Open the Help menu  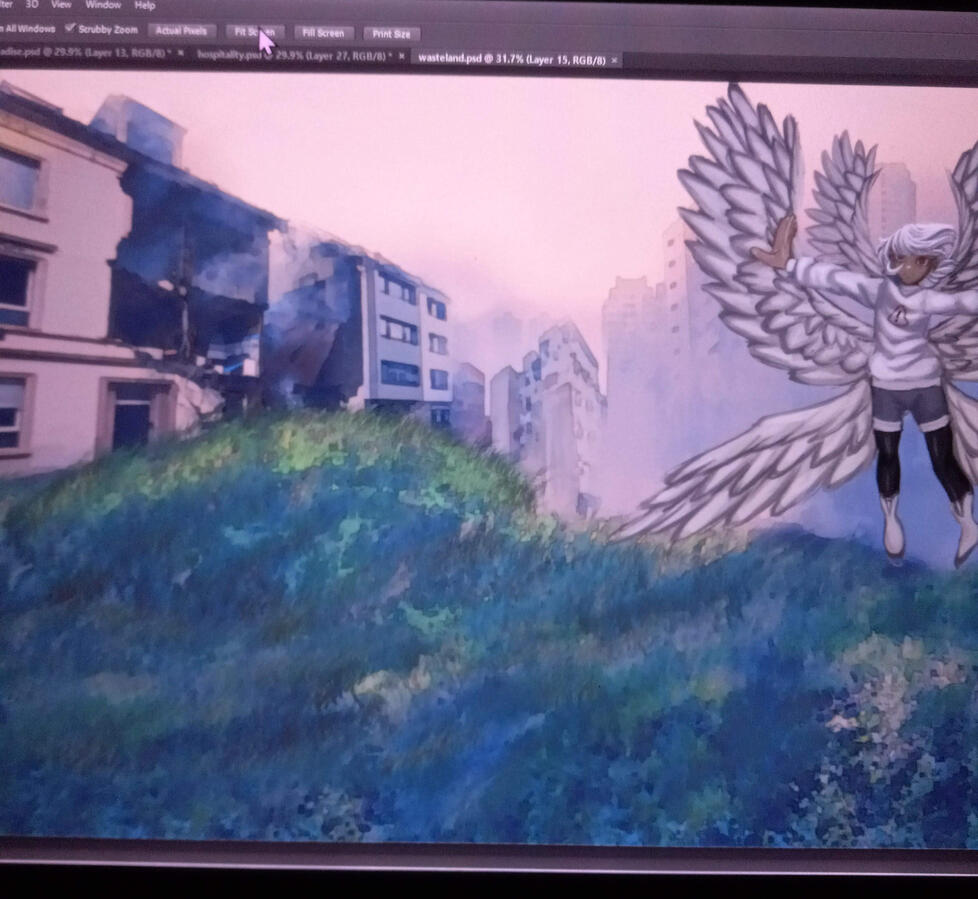[x=145, y=6]
